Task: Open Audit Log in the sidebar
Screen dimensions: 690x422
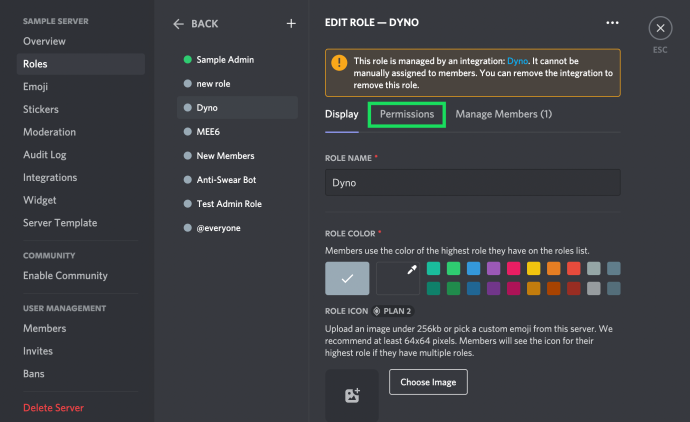Action: click(44, 155)
